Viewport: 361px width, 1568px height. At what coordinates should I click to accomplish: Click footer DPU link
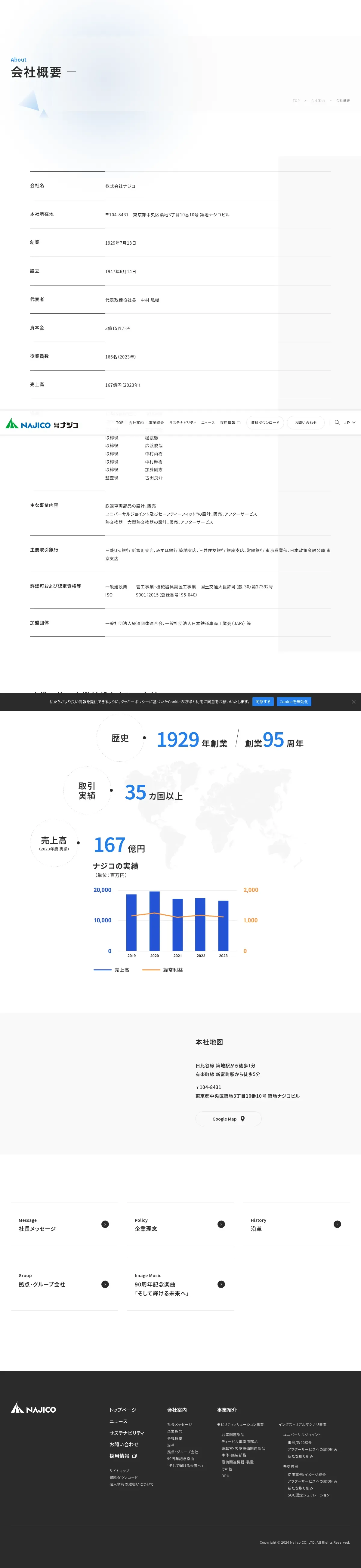pyautogui.click(x=225, y=1475)
